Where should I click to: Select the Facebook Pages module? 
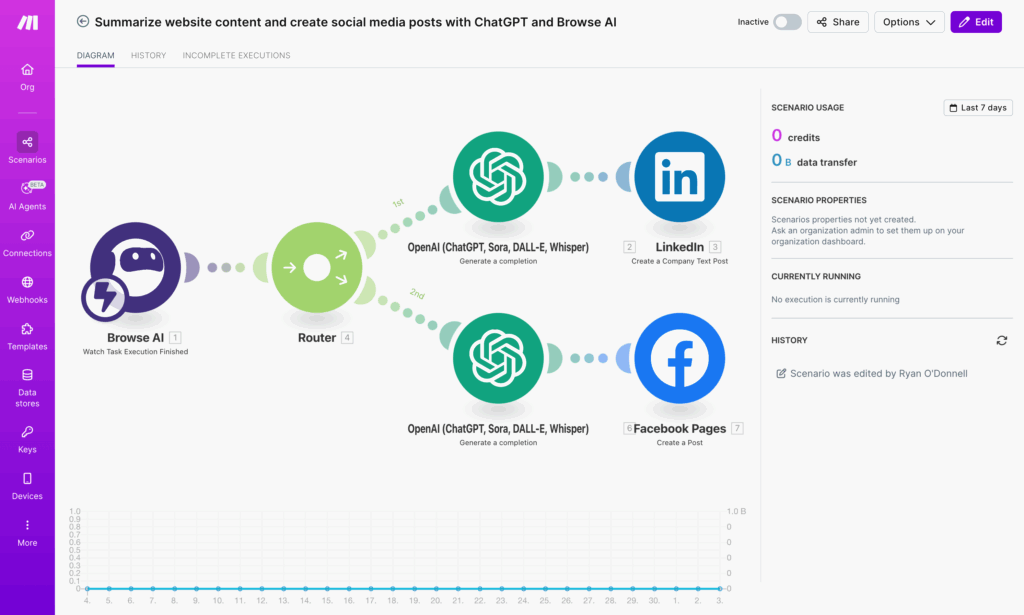[680, 358]
